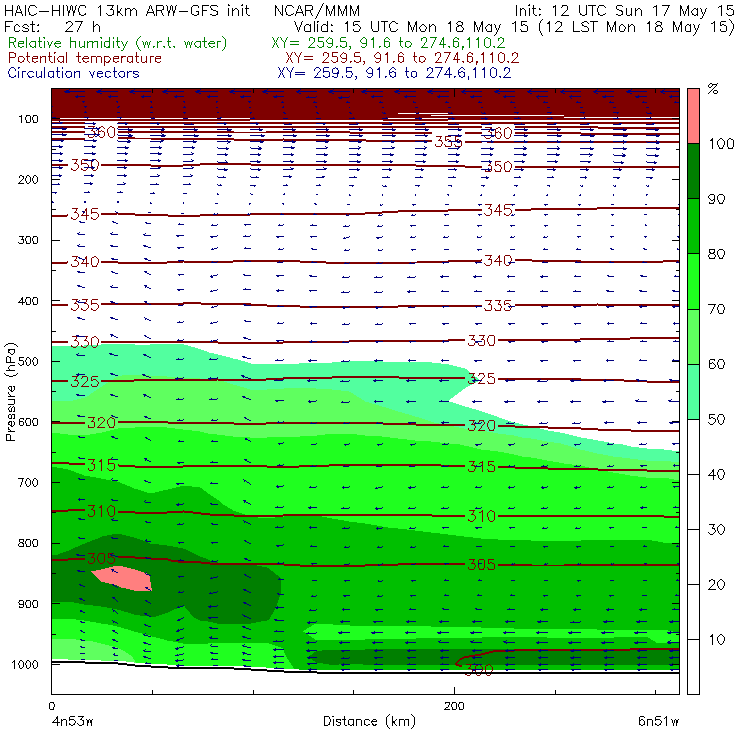Click the '6n51w' end location label
Viewport: 740px width, 740px height.
(x=658, y=722)
